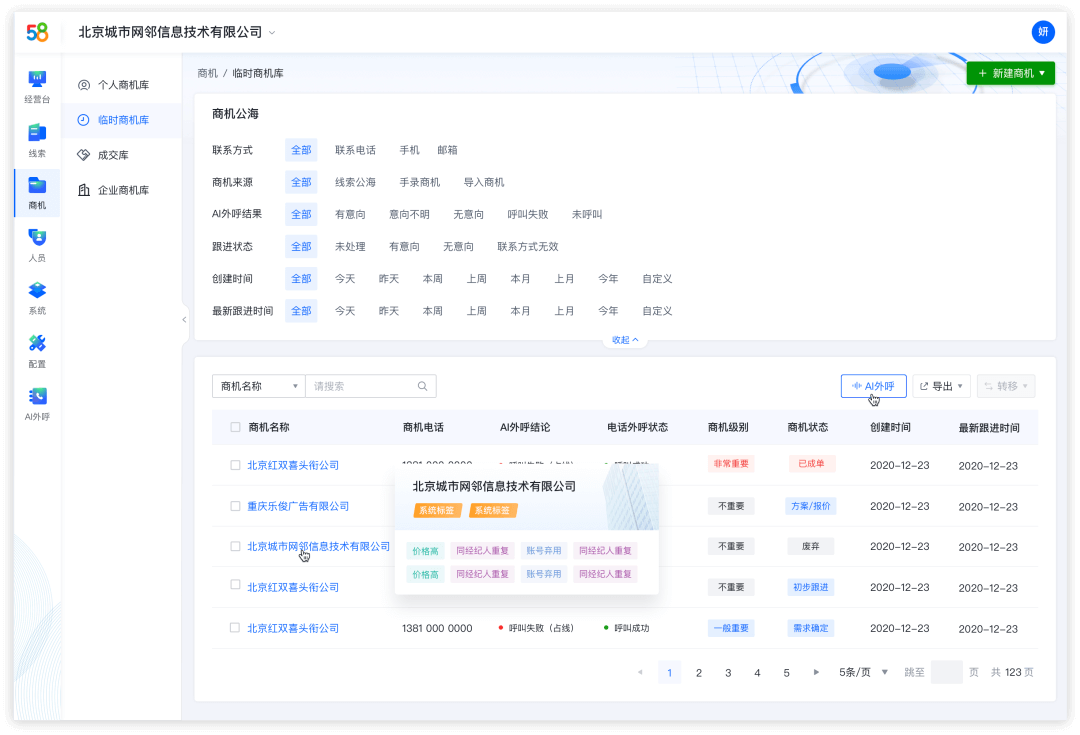The width and height of the screenshot is (1080, 735).
Task: Select 邮箱 contact filter
Action: [447, 150]
